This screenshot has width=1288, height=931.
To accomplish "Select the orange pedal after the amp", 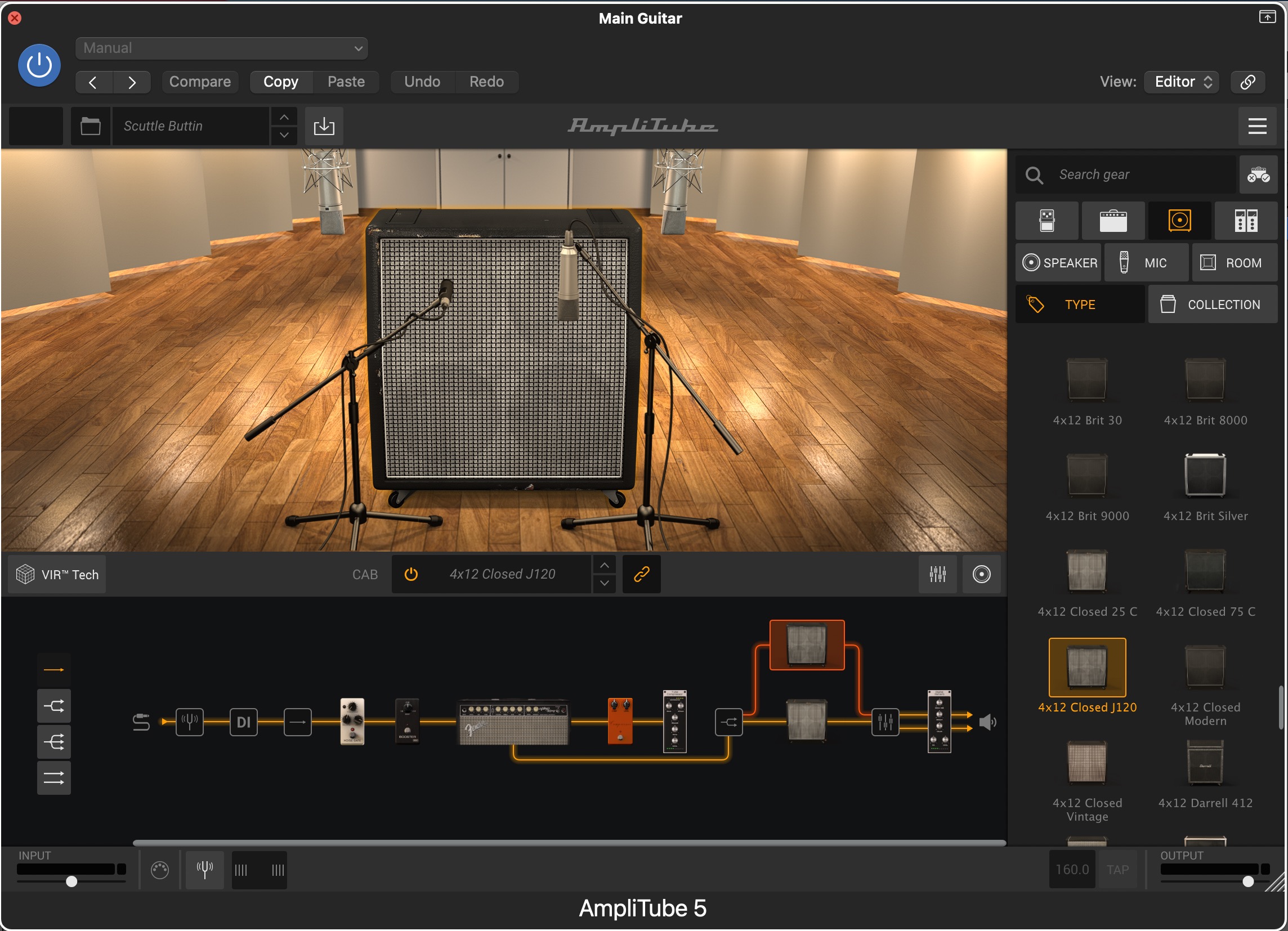I will pyautogui.click(x=620, y=721).
